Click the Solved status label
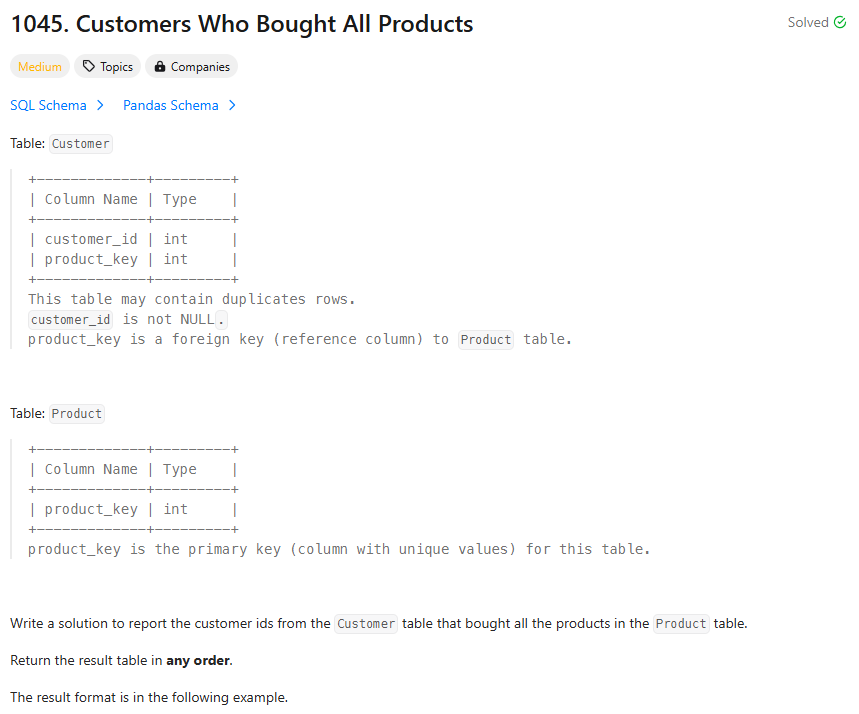The width and height of the screenshot is (859, 714). pos(808,22)
